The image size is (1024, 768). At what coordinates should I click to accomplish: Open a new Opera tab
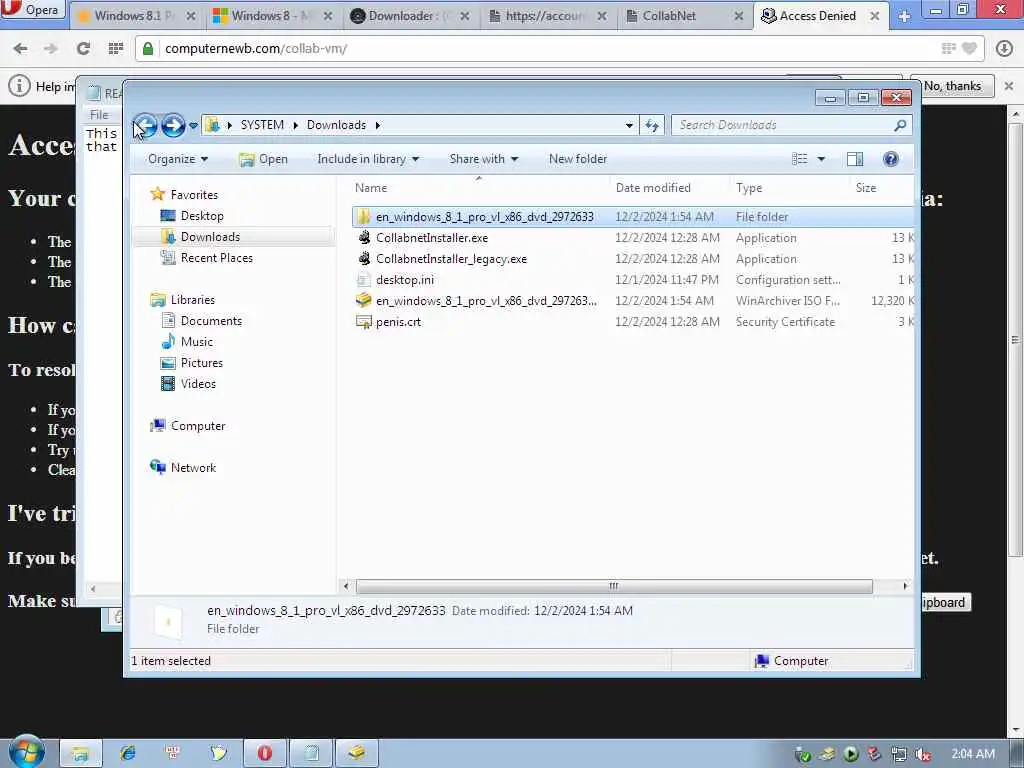click(904, 16)
